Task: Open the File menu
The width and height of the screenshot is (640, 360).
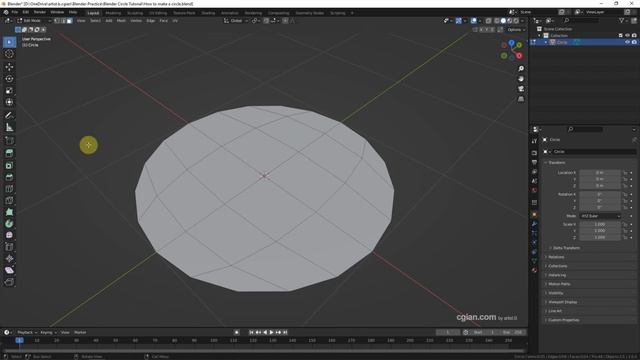Action: coord(15,12)
